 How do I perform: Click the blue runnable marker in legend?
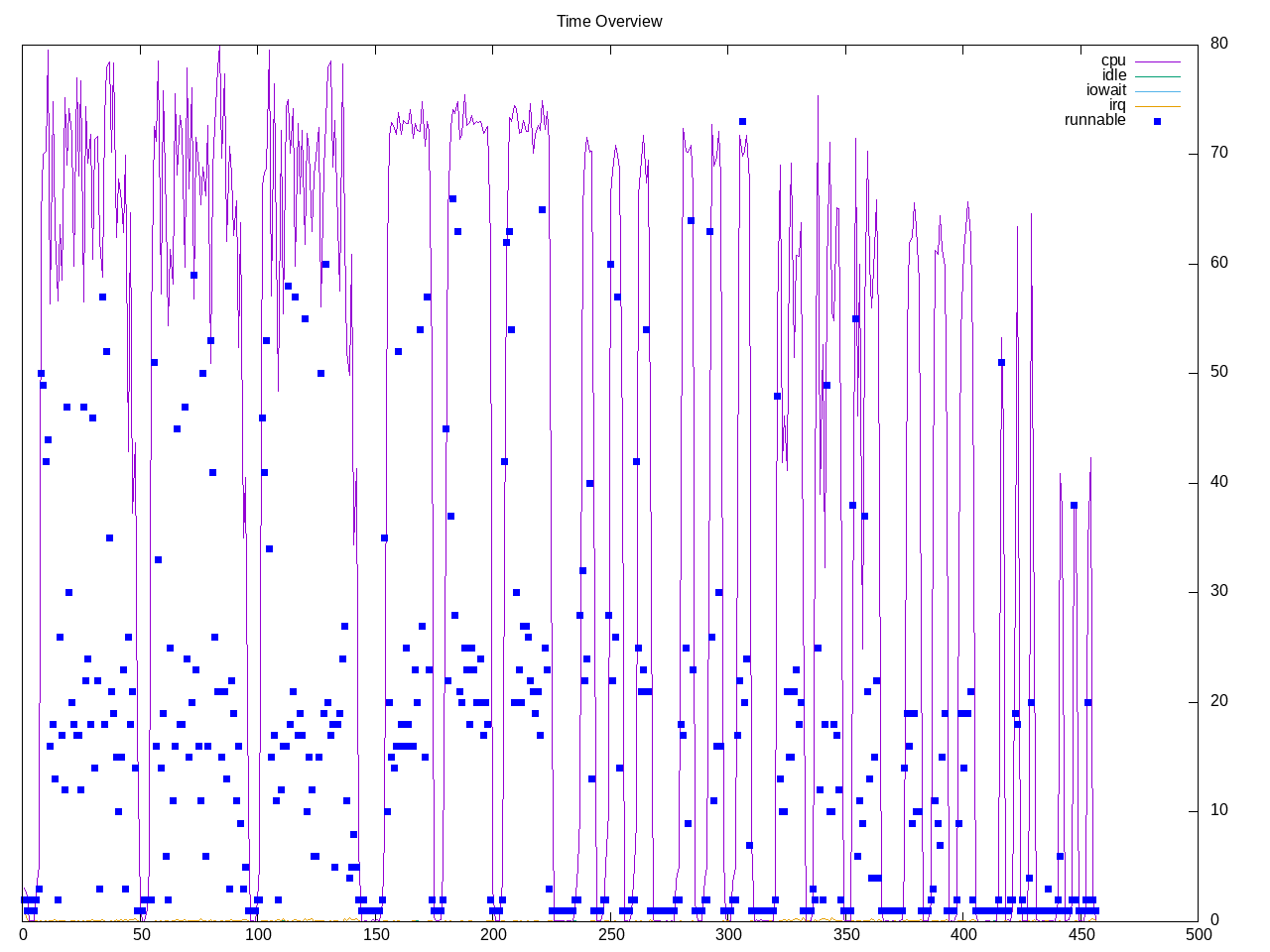click(x=1157, y=121)
